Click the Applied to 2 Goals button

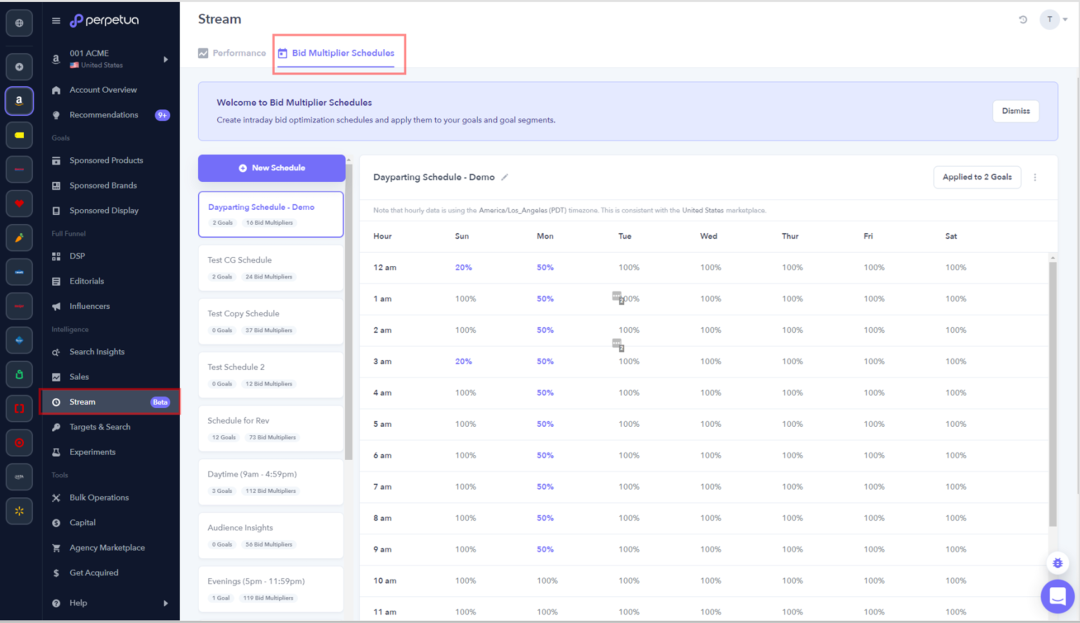point(976,177)
